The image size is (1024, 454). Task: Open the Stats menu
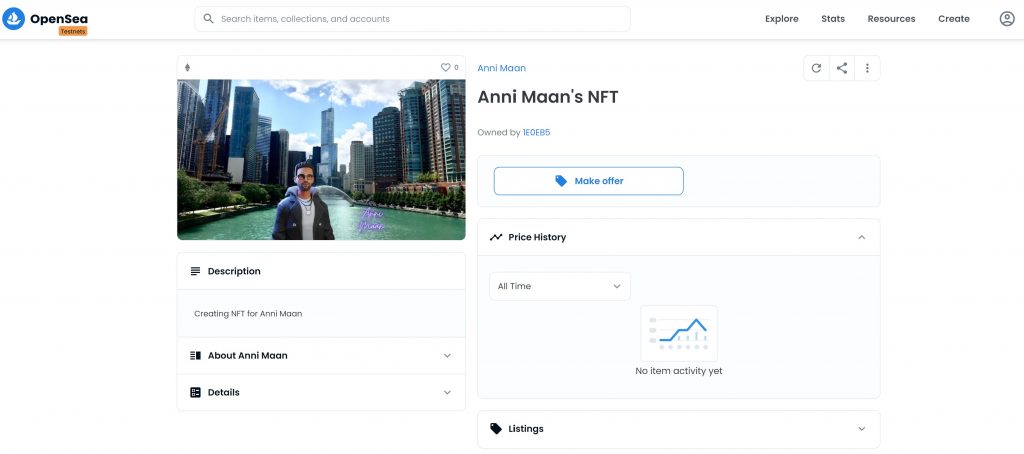(833, 19)
